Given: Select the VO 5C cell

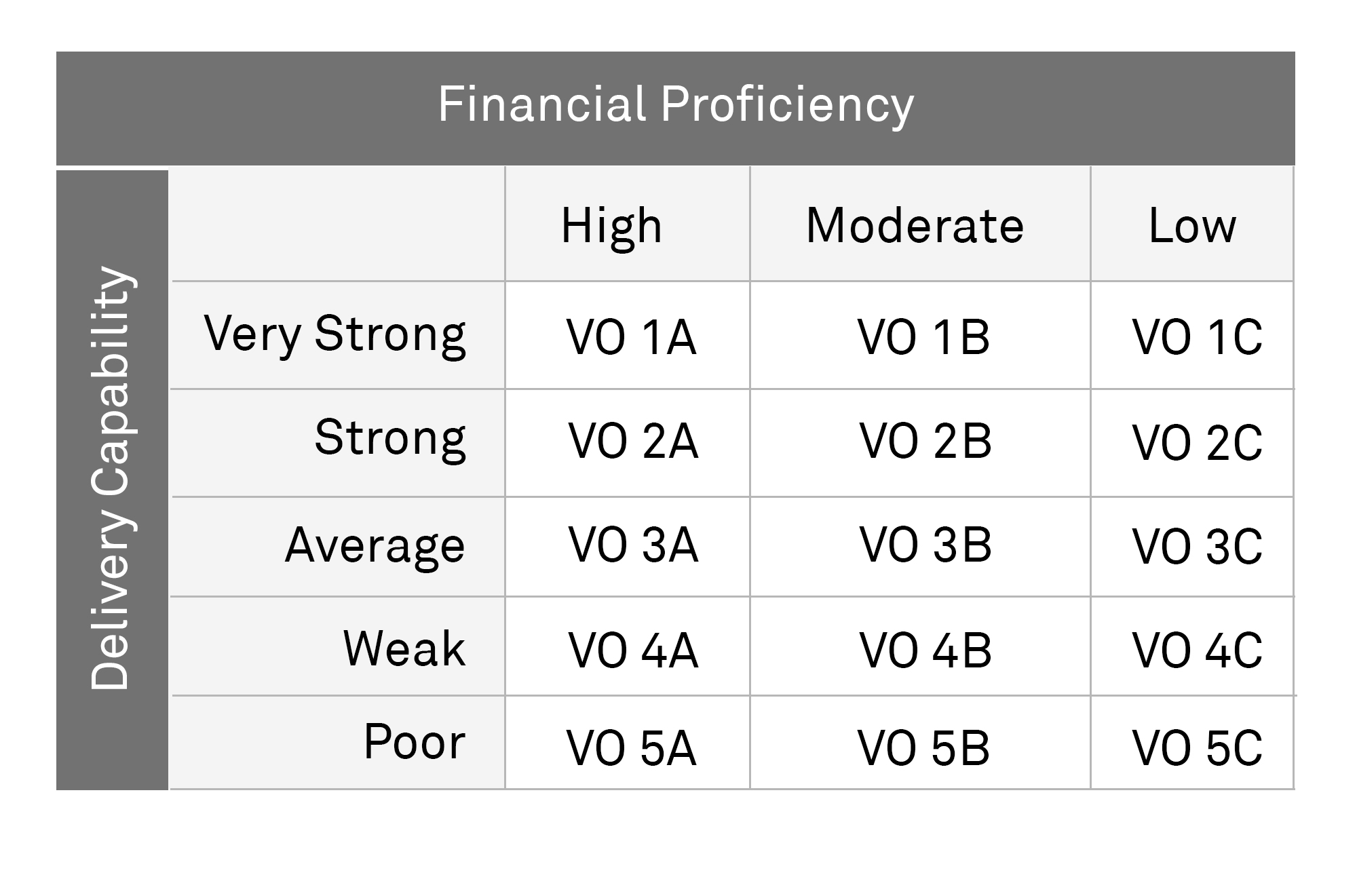Looking at the screenshot, I should 1197,749.
